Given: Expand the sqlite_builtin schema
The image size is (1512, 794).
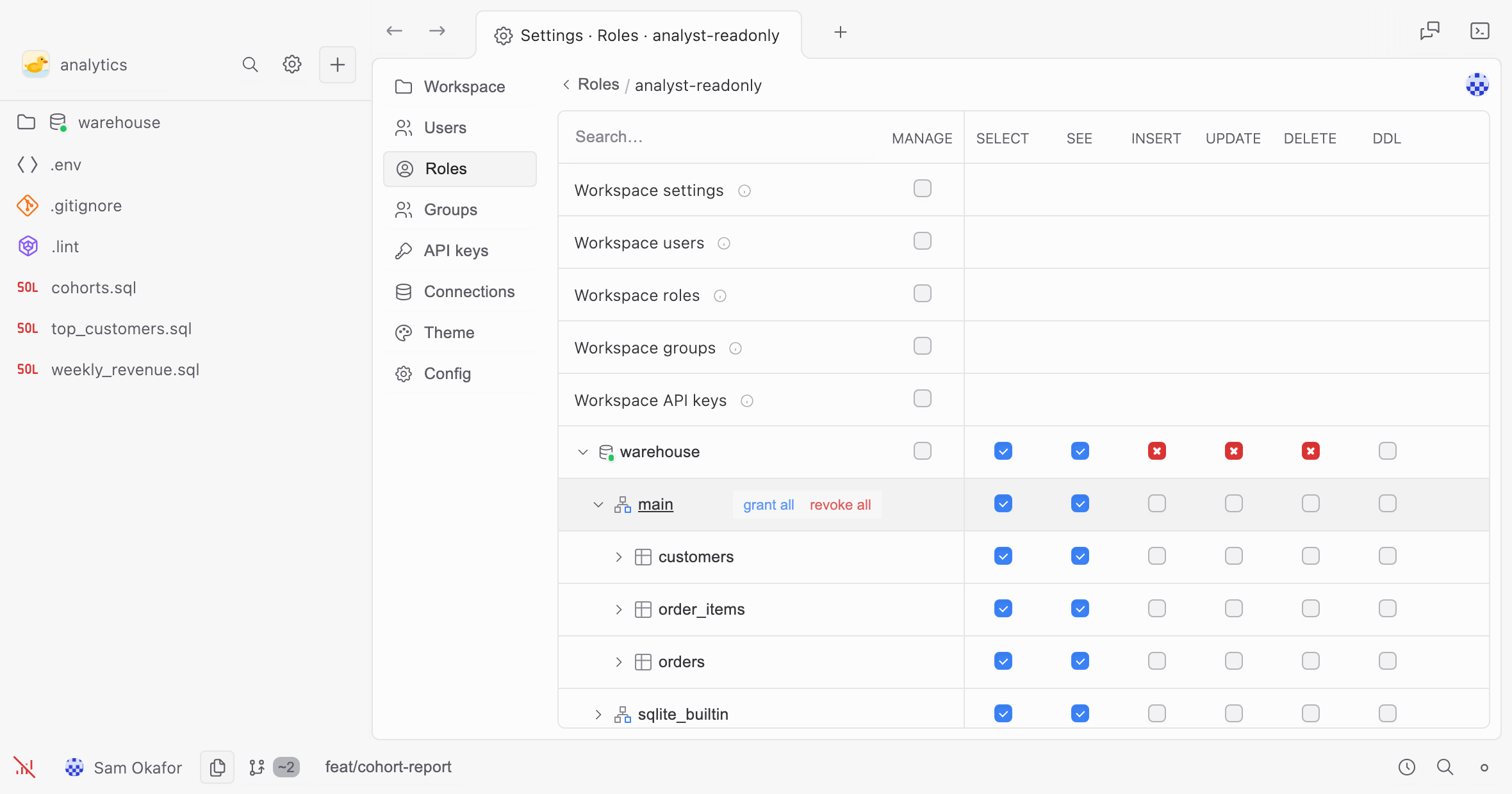Looking at the screenshot, I should click(x=598, y=715).
